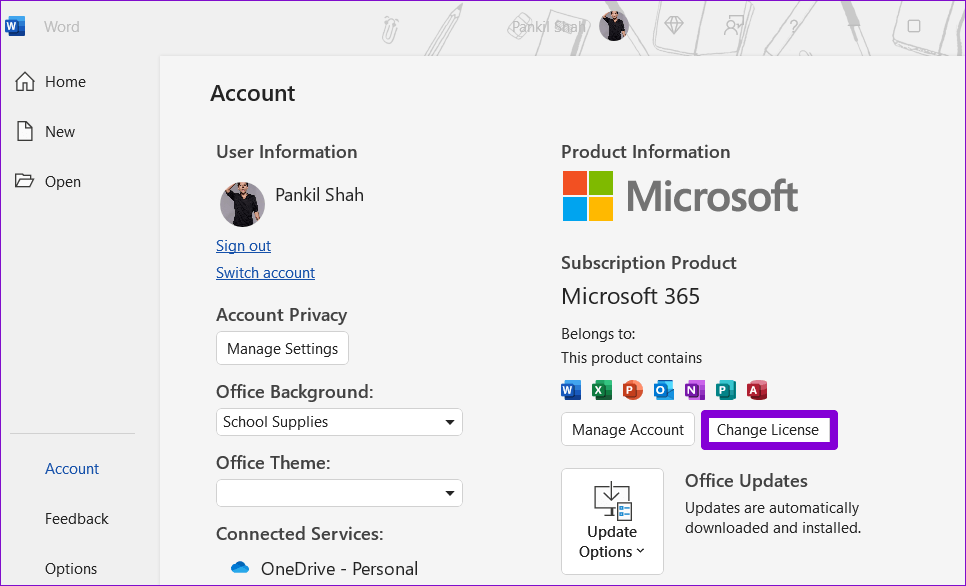Click the Excel icon in product contents
Screen dimensions: 966x586
[602, 390]
